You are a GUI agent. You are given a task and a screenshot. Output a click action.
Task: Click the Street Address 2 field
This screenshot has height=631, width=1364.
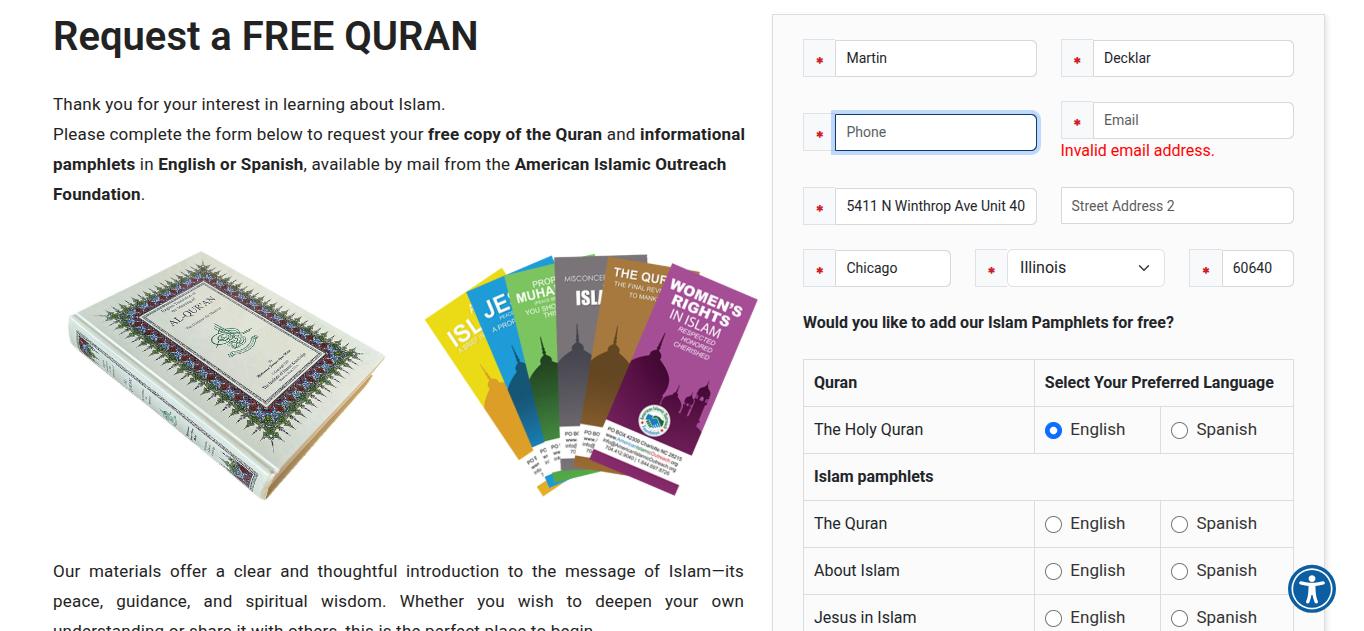point(1176,206)
